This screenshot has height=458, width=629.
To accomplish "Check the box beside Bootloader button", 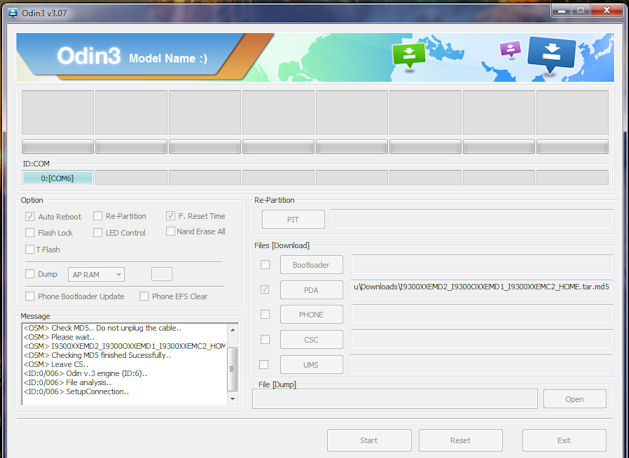I will 265,265.
